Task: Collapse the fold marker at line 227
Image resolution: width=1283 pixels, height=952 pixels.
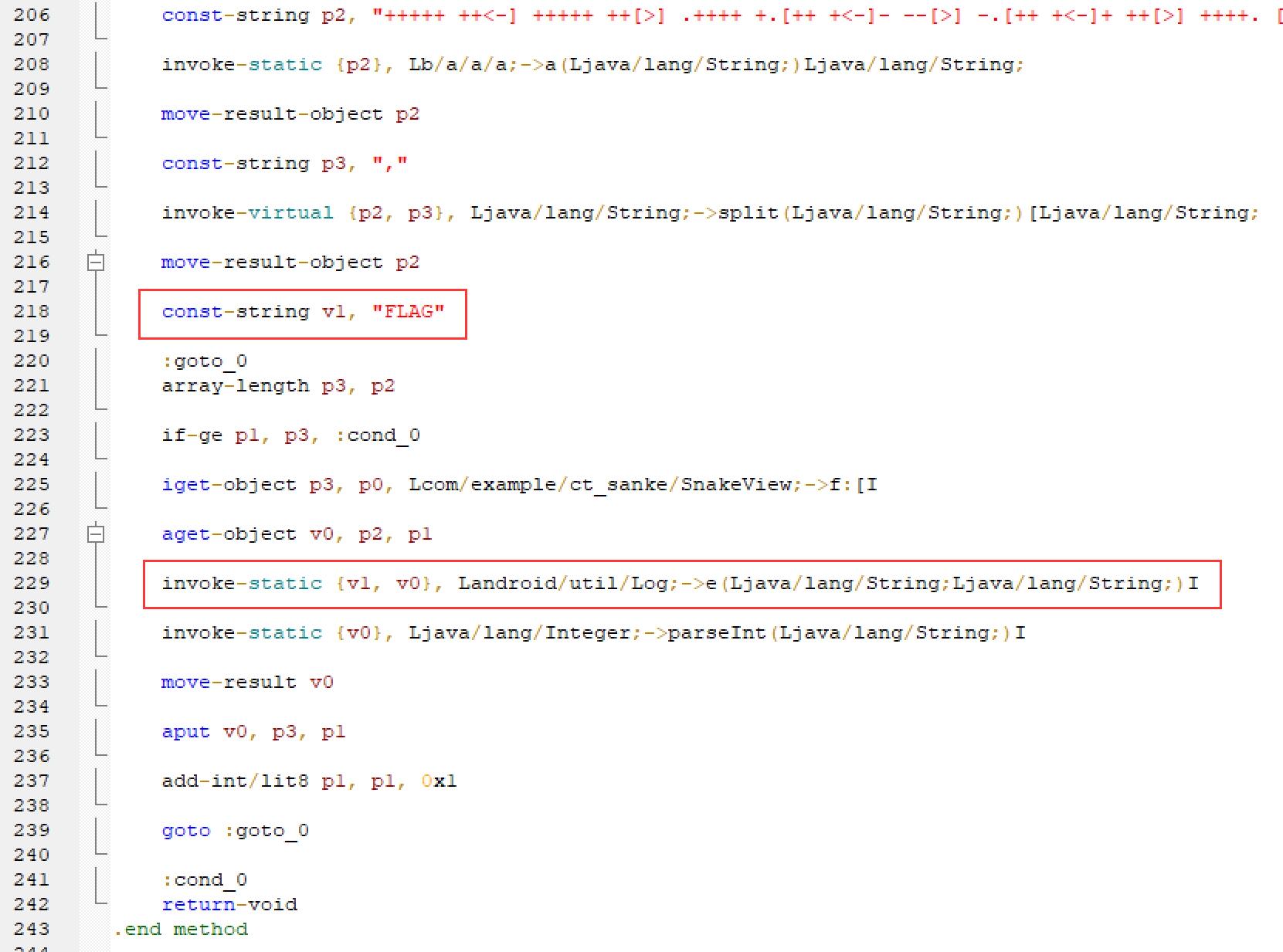Action: tap(96, 534)
